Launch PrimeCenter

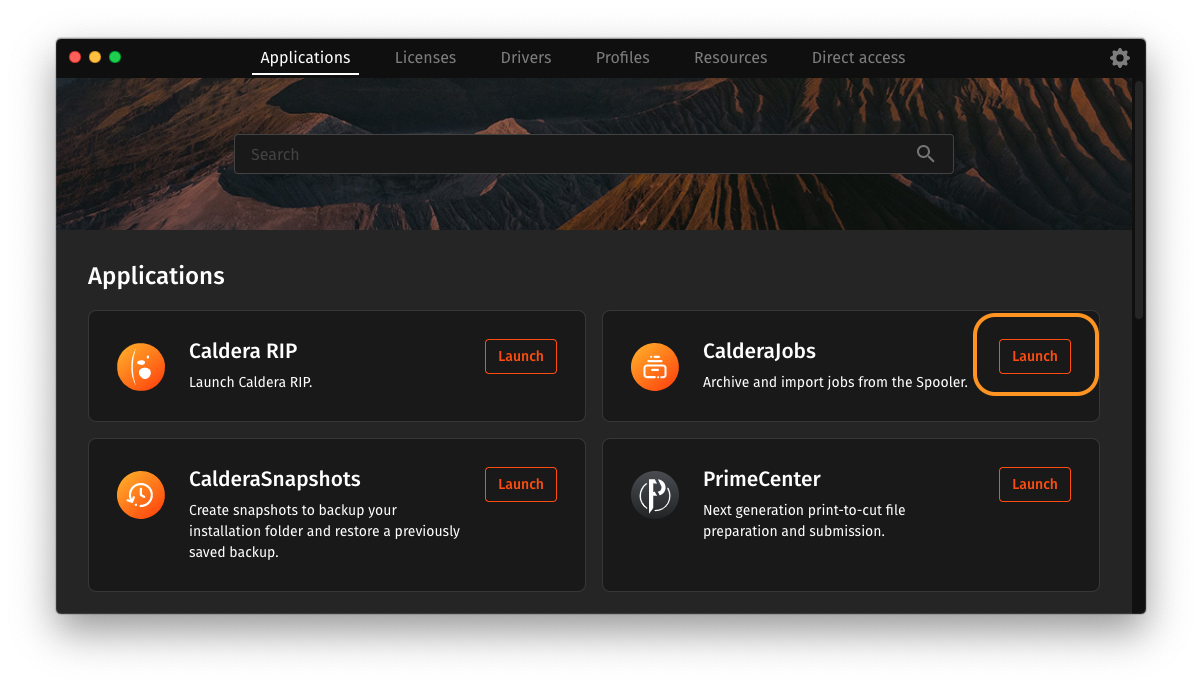click(1034, 484)
